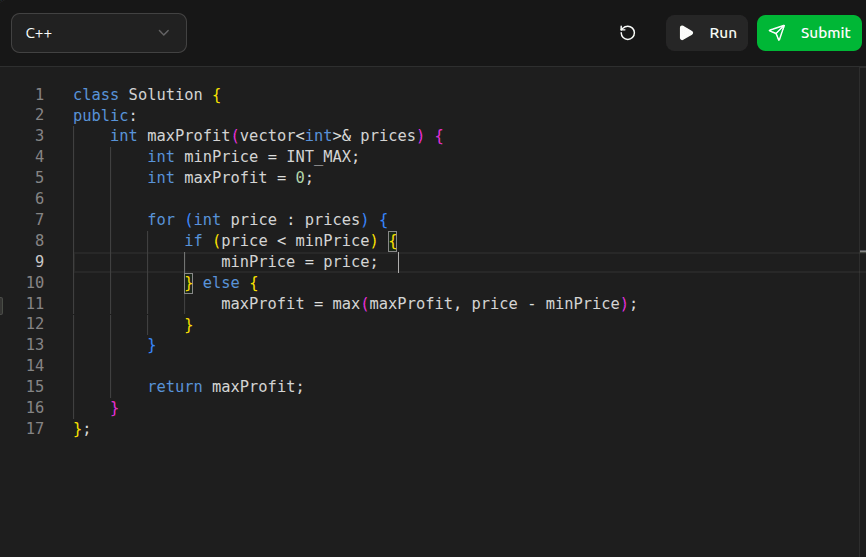Click the "else" keyword on line 10
The width and height of the screenshot is (866, 557).
[221, 283]
